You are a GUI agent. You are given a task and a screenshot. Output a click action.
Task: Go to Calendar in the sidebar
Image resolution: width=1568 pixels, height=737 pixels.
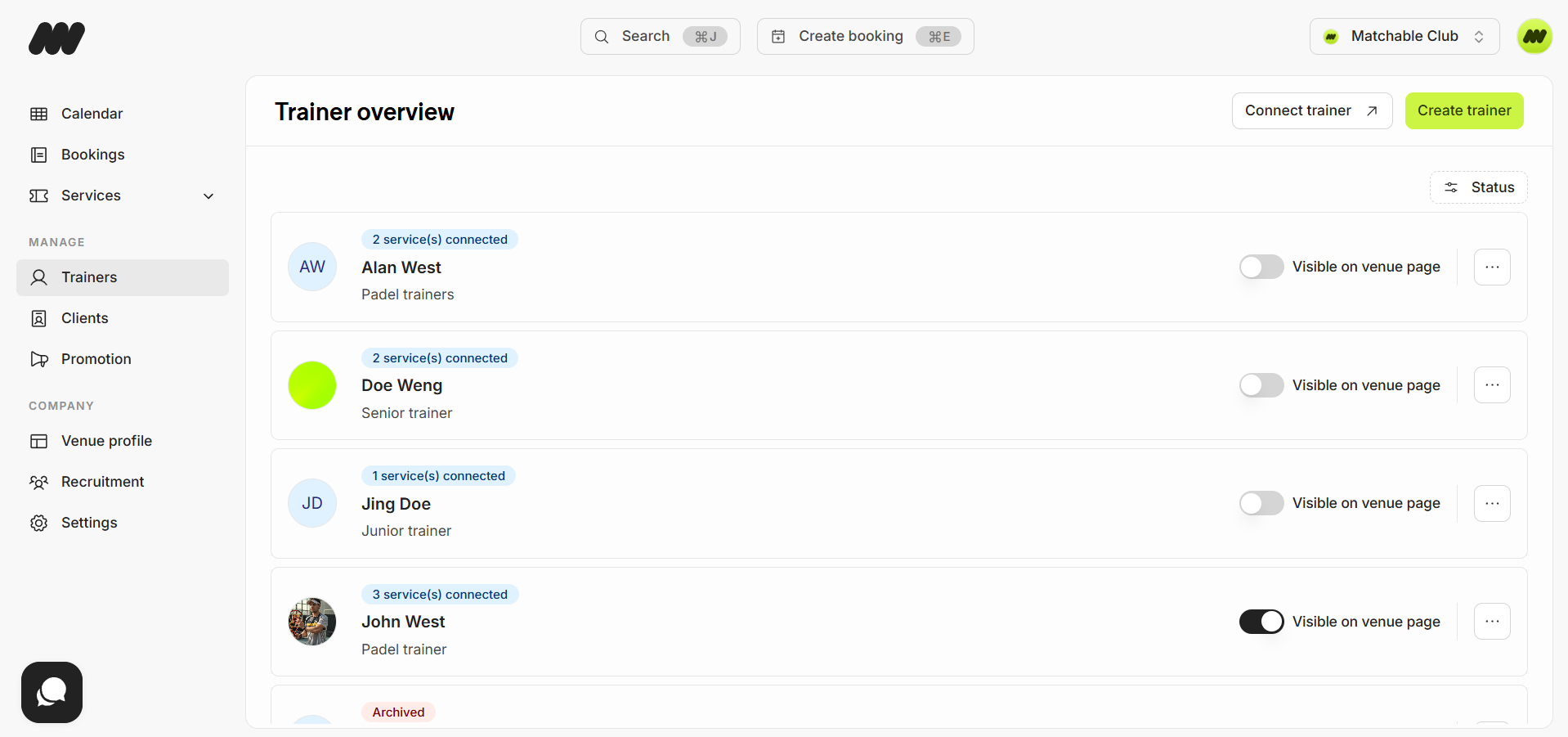point(123,114)
